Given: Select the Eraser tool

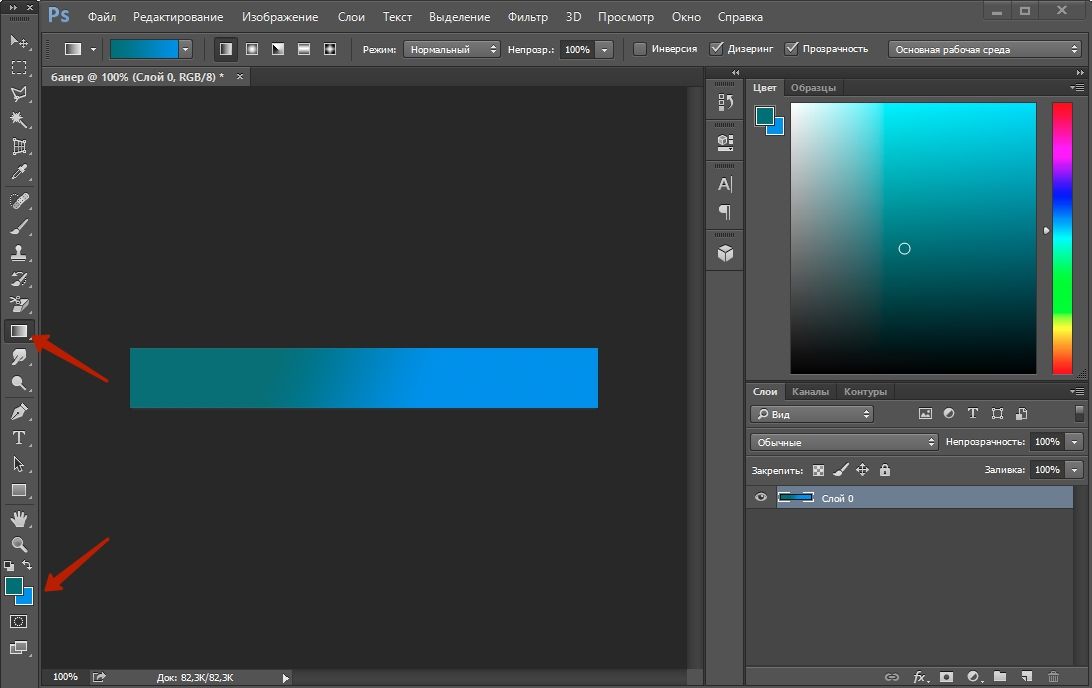Looking at the screenshot, I should [x=19, y=305].
